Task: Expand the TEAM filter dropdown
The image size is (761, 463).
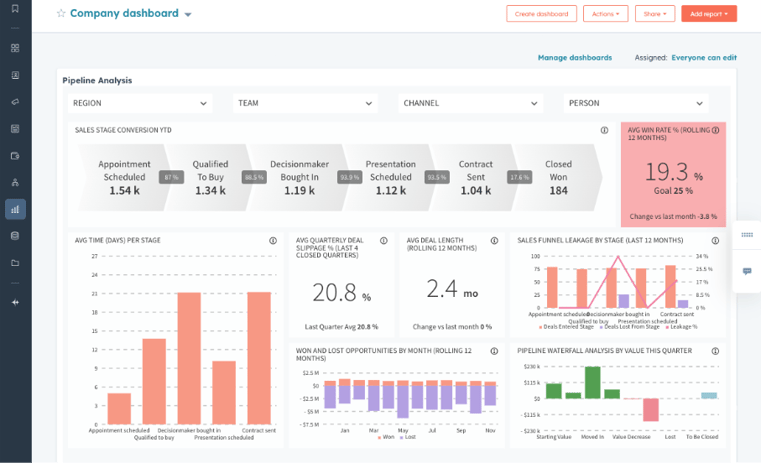Action: (x=305, y=103)
